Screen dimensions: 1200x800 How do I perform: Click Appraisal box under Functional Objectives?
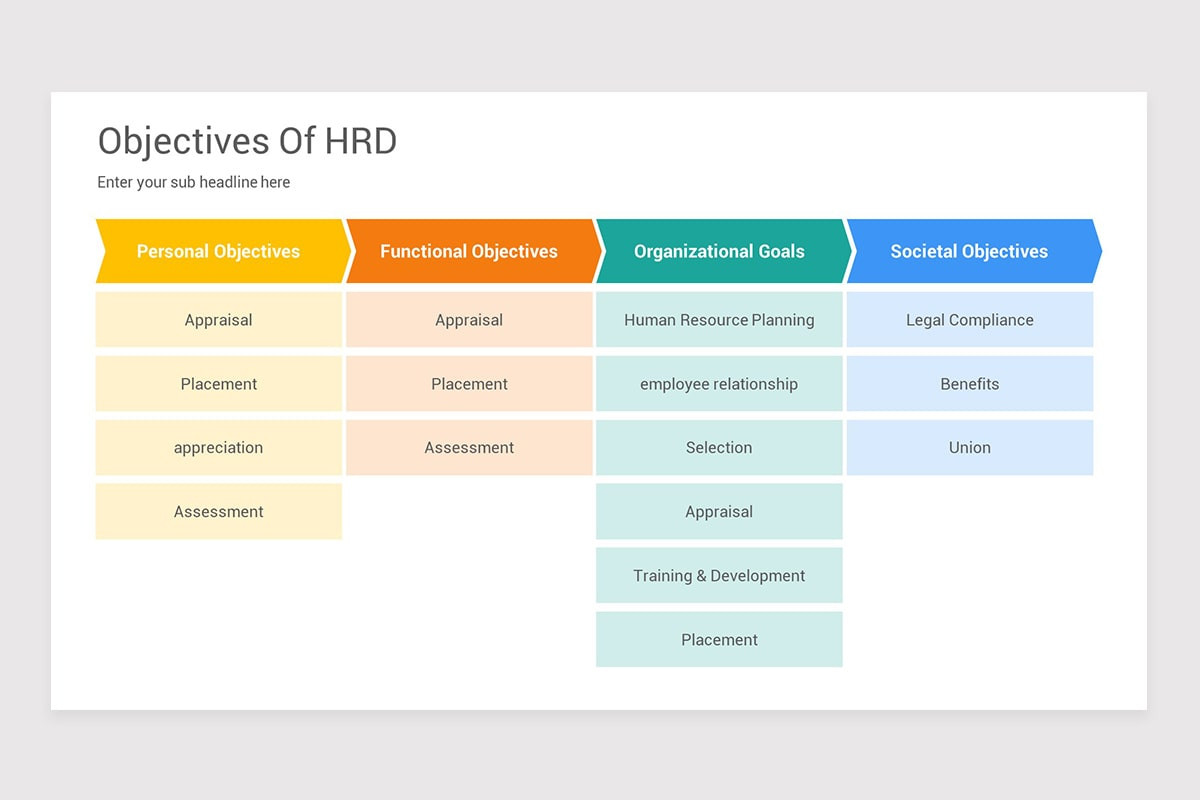pyautogui.click(x=469, y=320)
